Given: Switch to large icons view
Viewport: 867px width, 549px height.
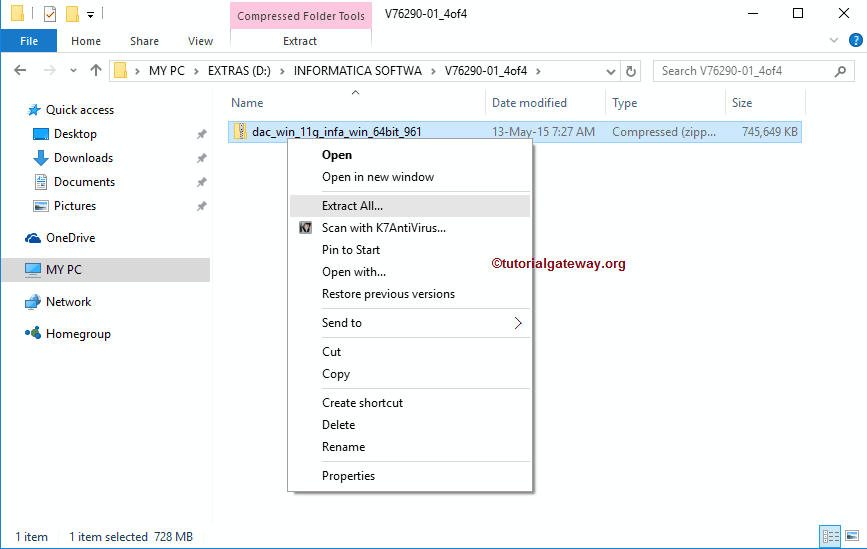Looking at the screenshot, I should coord(852,536).
